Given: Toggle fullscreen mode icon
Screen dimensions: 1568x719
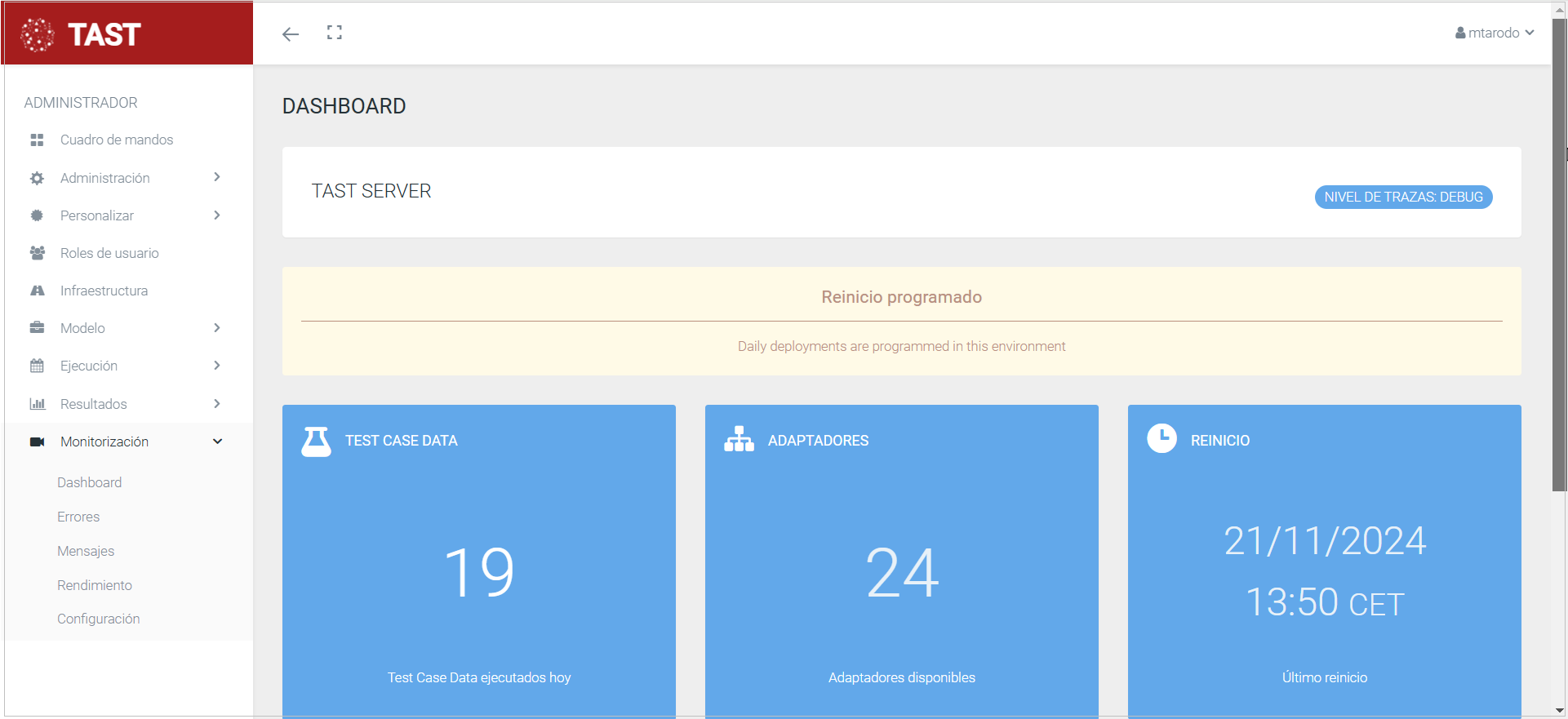Looking at the screenshot, I should (335, 33).
